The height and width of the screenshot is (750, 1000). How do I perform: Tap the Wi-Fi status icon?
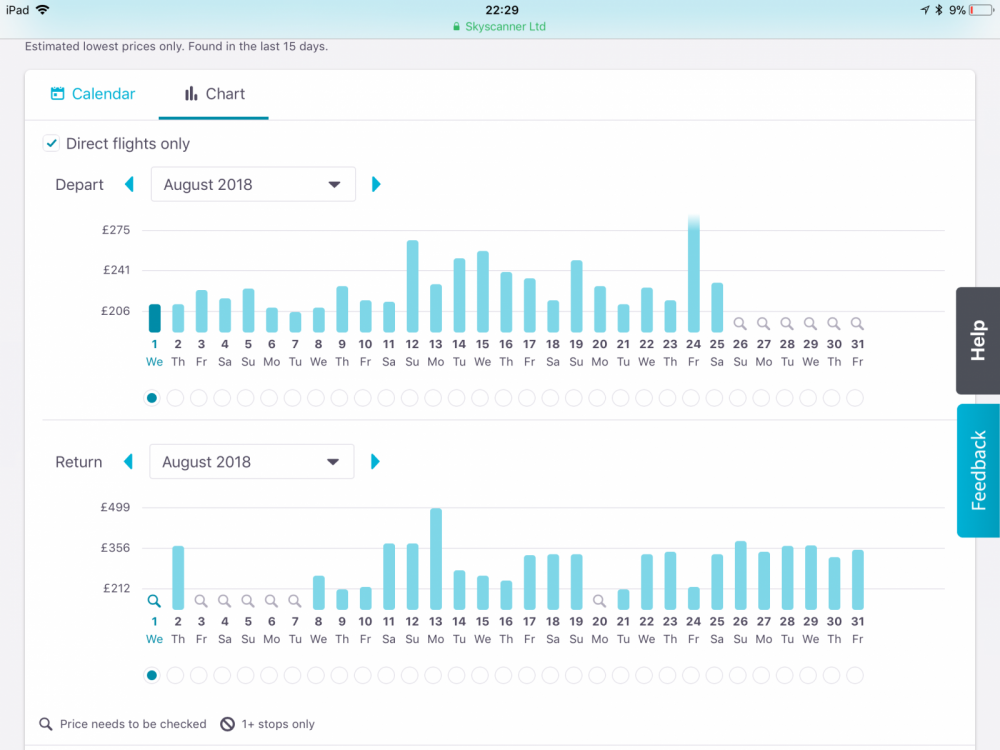click(43, 10)
